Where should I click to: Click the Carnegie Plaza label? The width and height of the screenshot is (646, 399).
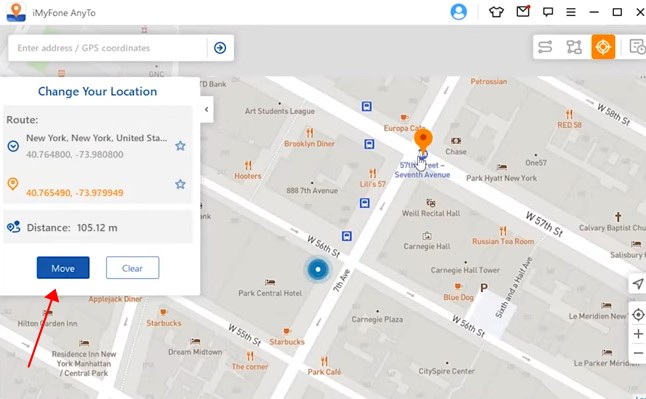377,319
